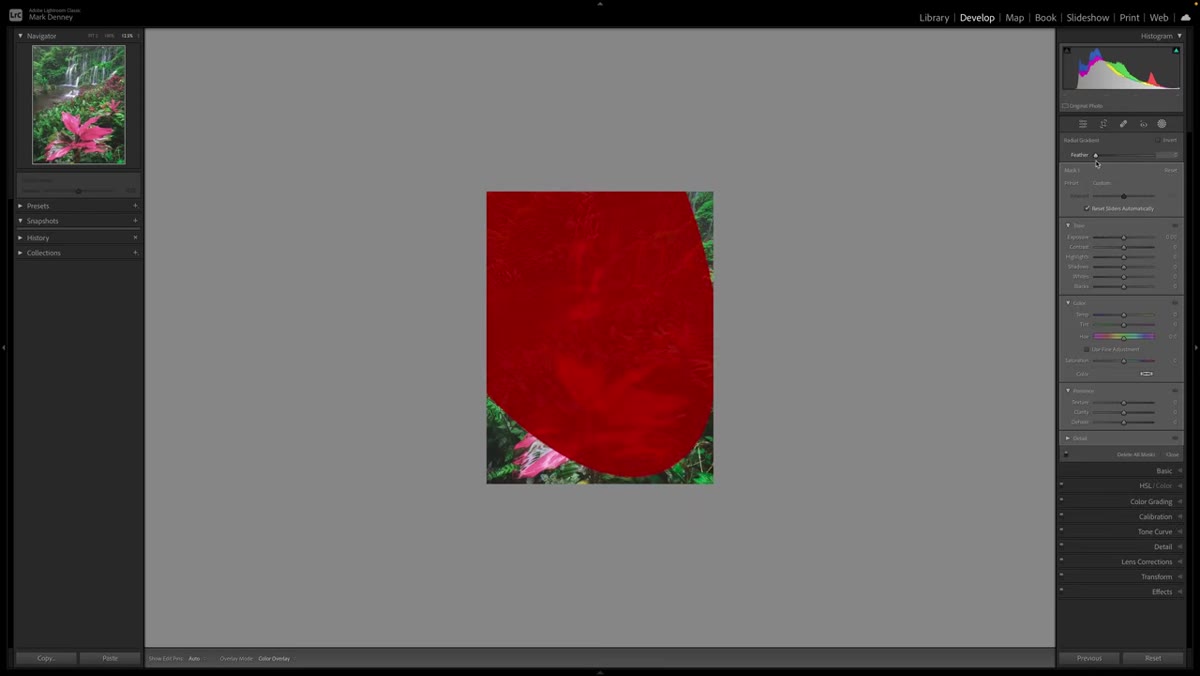Expand the Presets panel
The image size is (1200, 676).
20,206
